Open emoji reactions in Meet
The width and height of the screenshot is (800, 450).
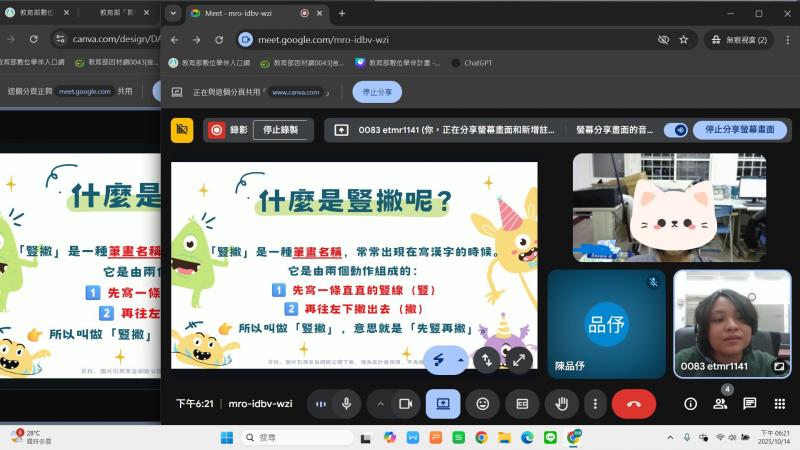(483, 404)
